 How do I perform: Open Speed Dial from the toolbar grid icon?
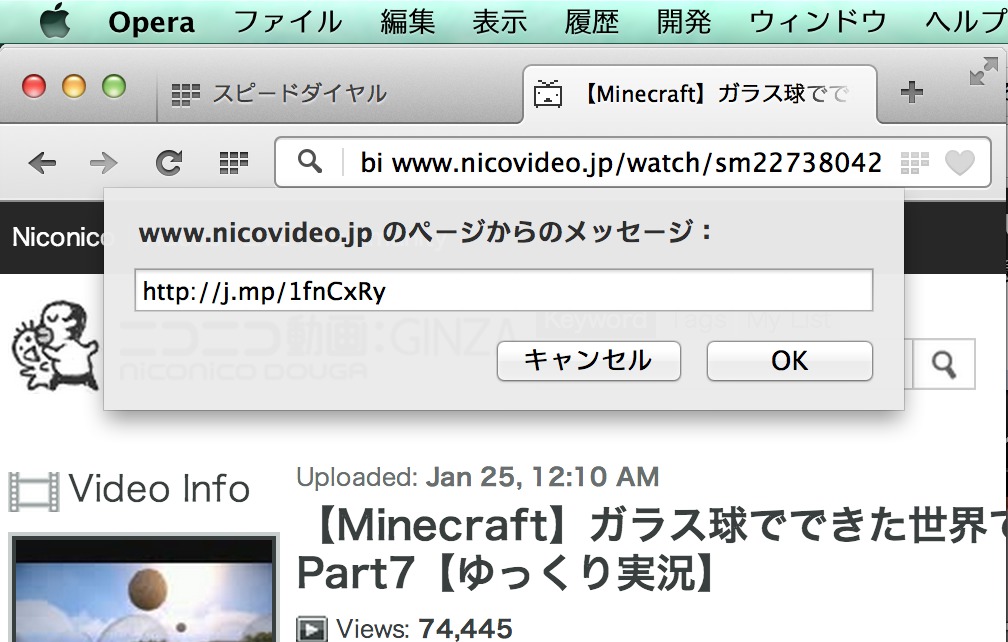point(233,163)
